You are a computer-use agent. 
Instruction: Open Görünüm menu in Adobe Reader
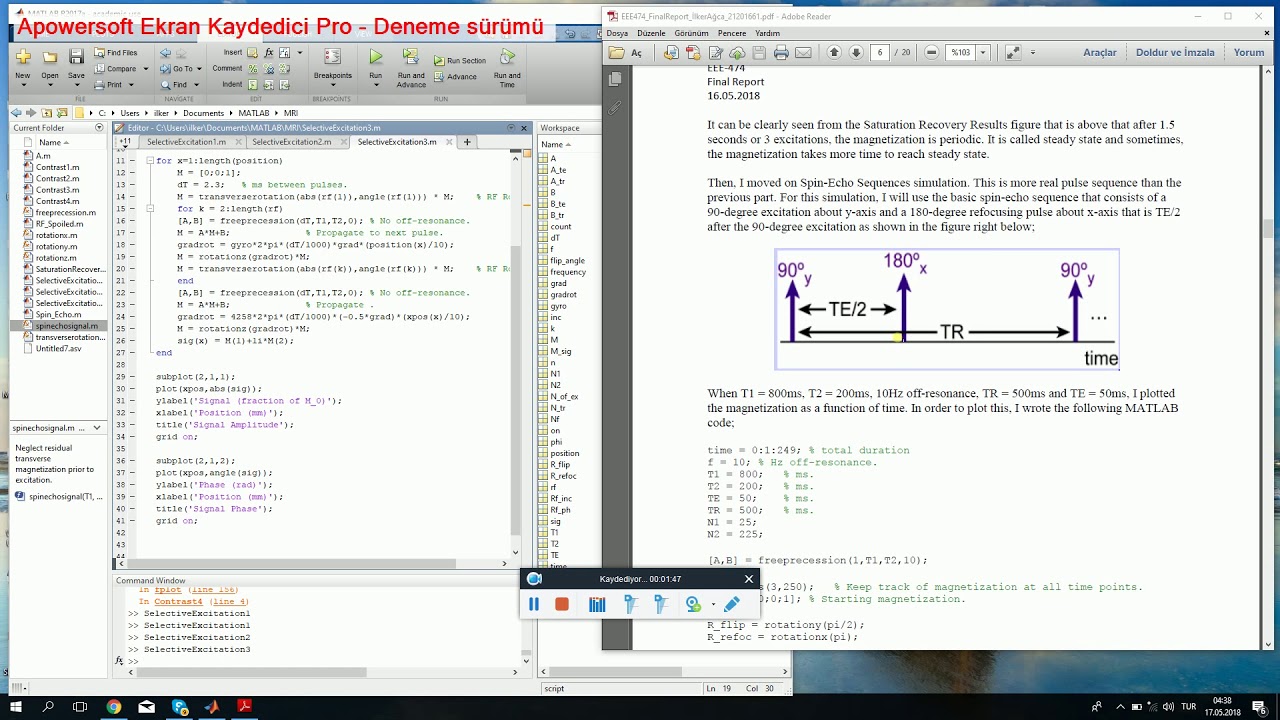(691, 33)
